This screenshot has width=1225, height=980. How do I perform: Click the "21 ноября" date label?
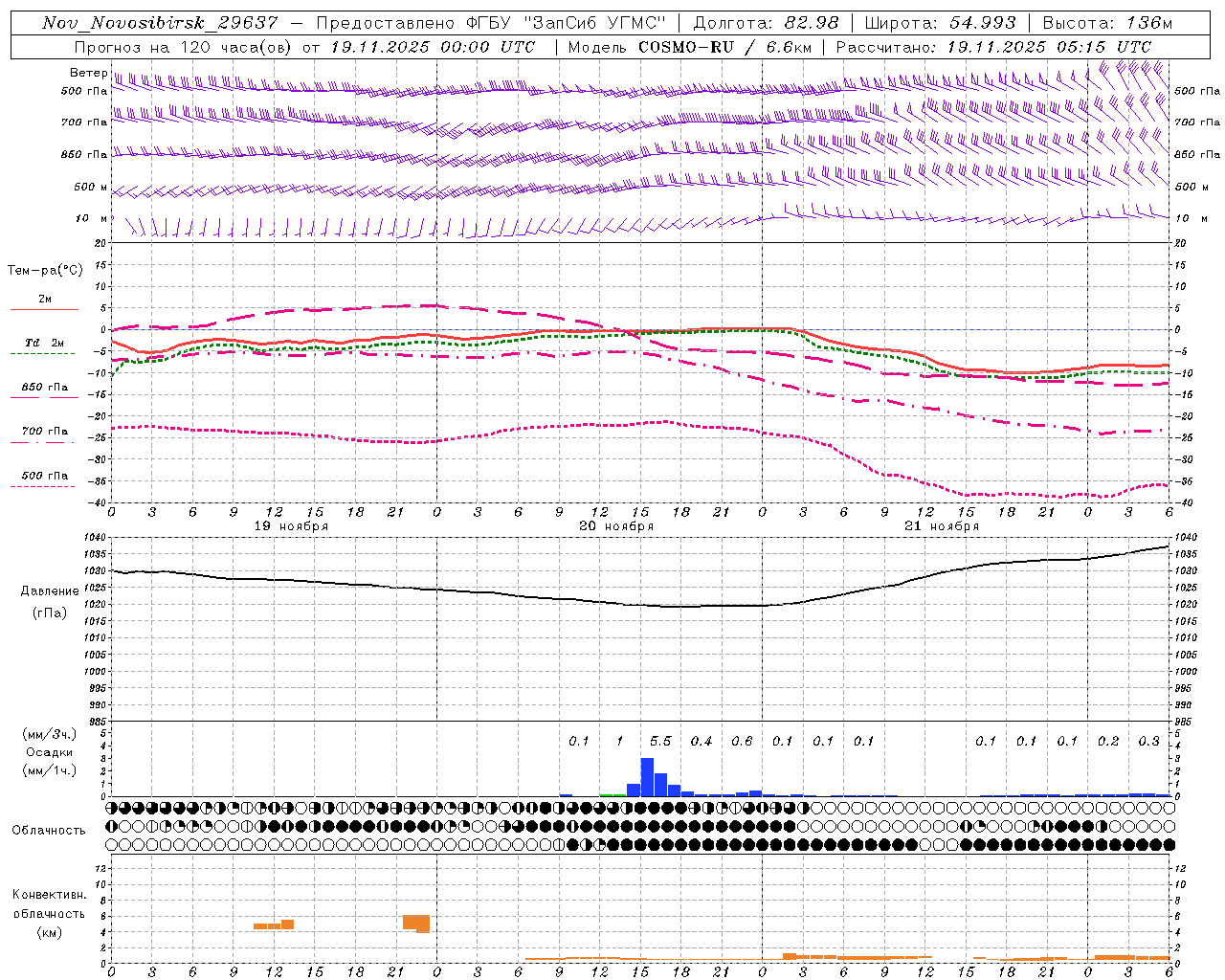[x=942, y=526]
